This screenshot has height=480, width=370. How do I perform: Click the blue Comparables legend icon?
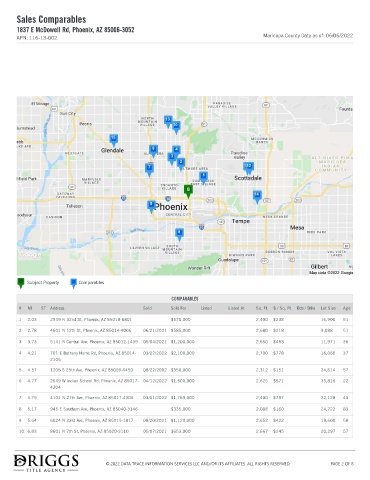[x=73, y=283]
